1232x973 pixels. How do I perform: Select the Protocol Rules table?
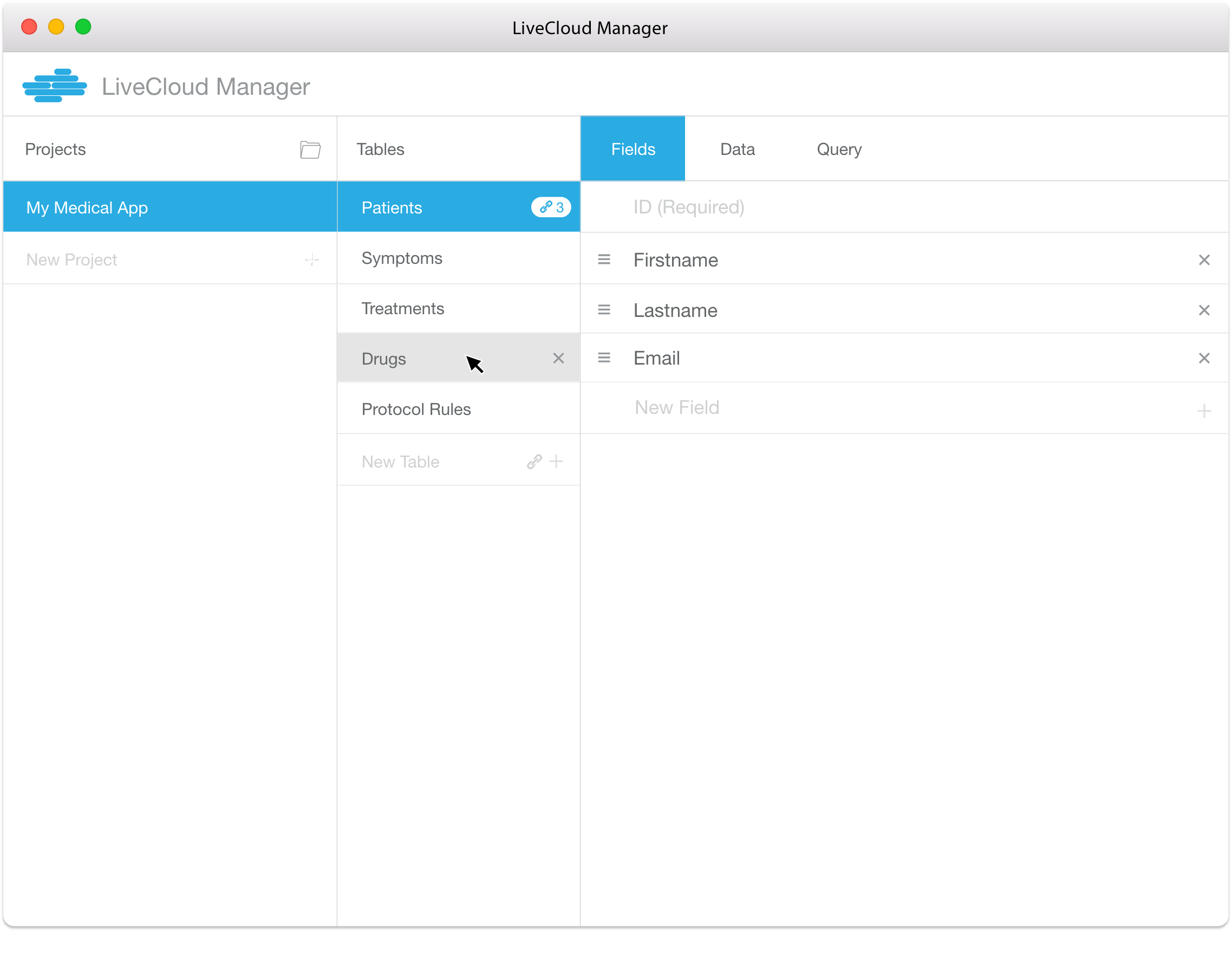[416, 409]
